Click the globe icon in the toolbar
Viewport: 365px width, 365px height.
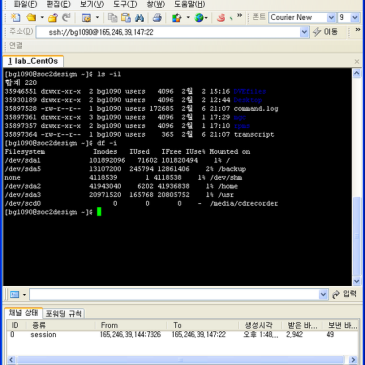(x=199, y=17)
